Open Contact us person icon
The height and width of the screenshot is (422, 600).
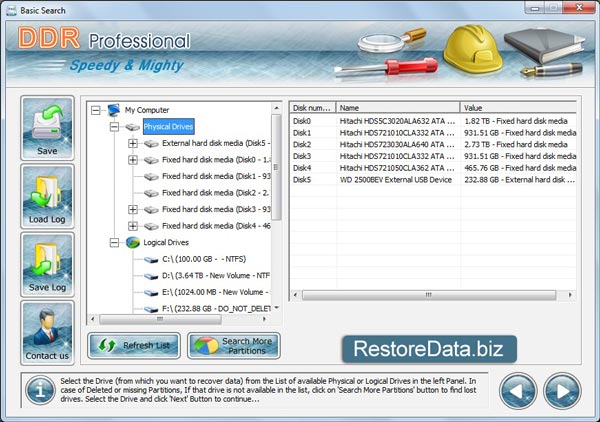pos(47,332)
